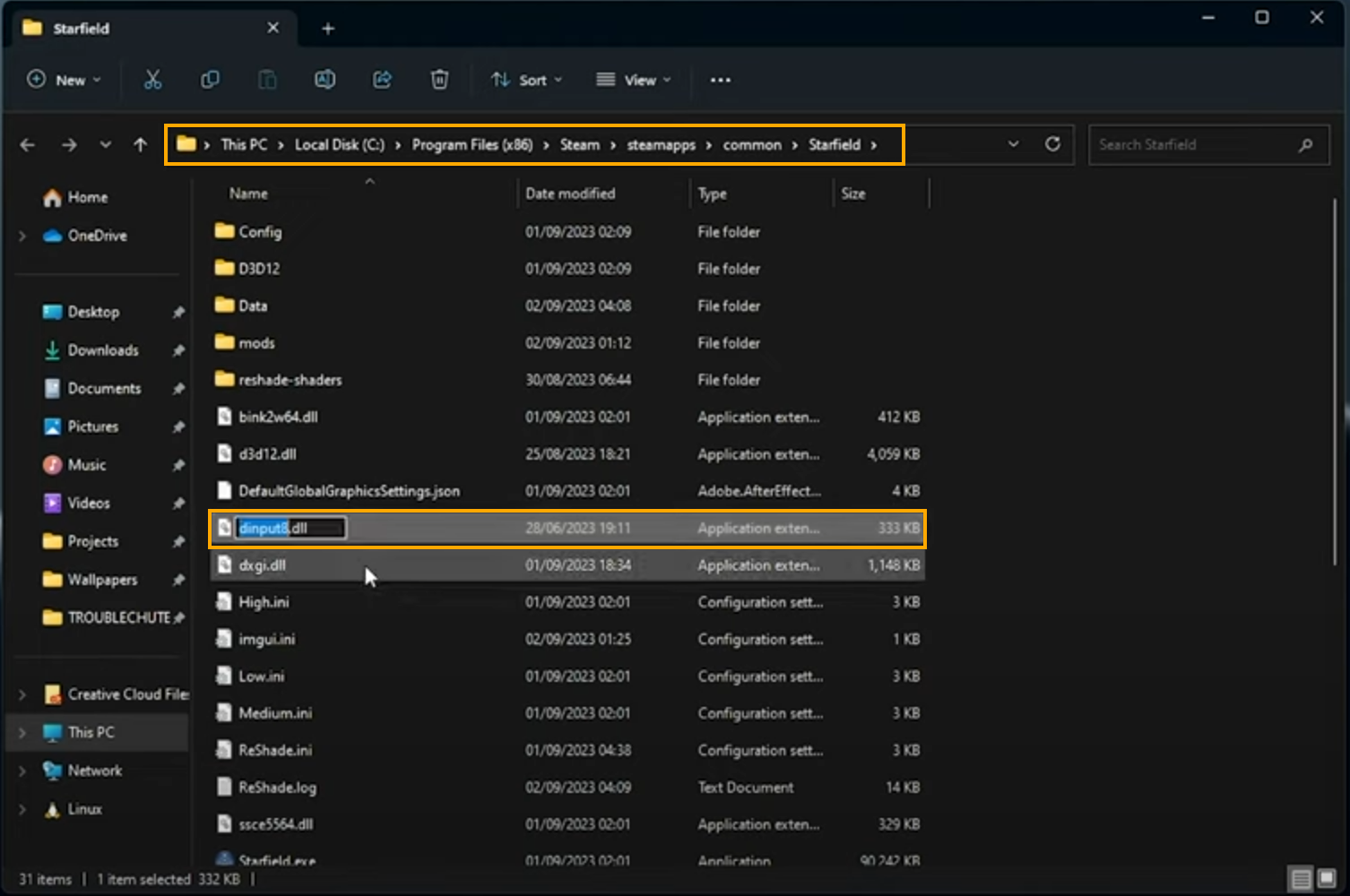Switch to large thumbnails view icon in status bar
1350x896 pixels.
click(1327, 879)
